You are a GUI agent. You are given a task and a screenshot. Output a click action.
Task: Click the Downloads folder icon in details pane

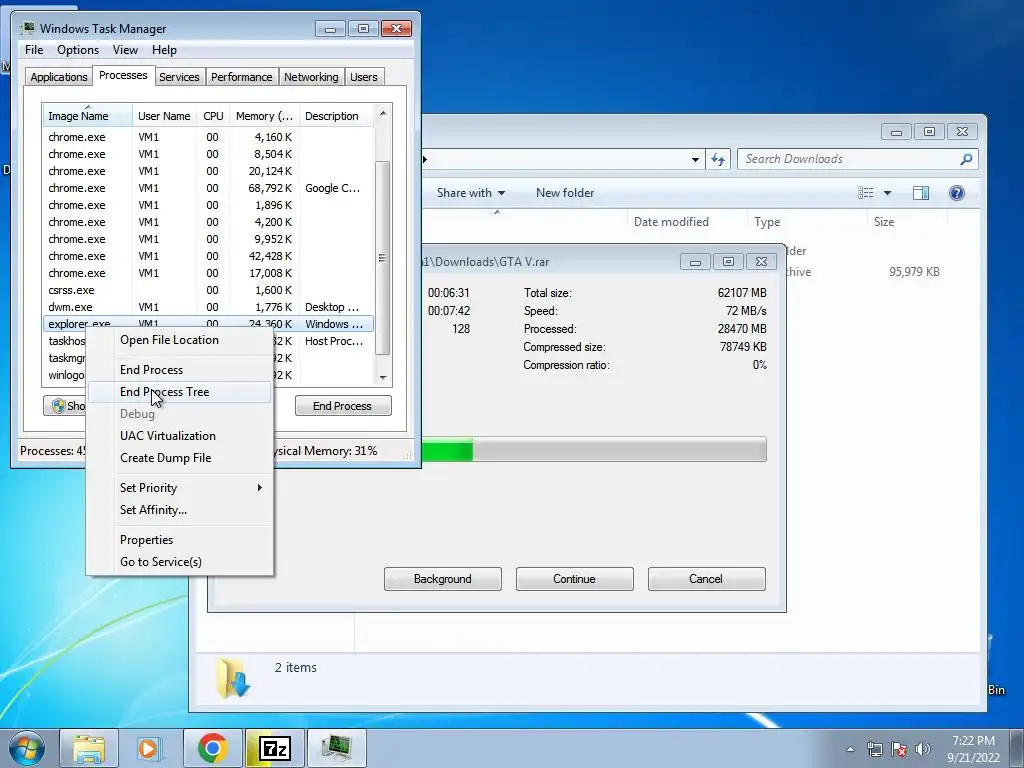click(233, 678)
